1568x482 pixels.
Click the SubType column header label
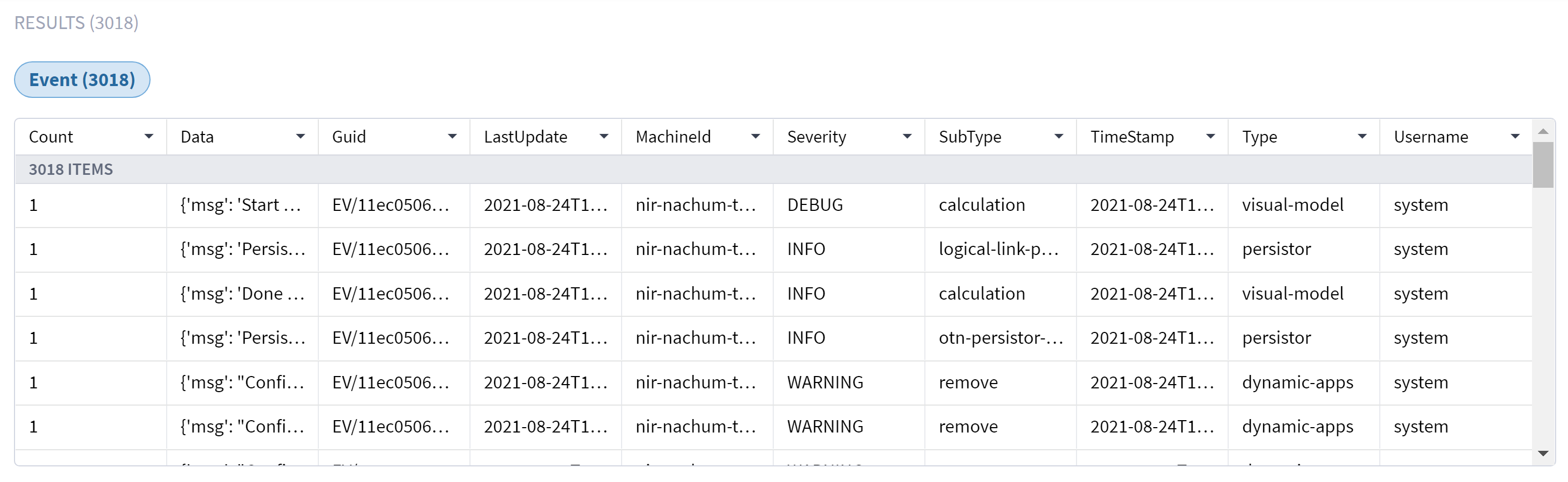tap(970, 137)
